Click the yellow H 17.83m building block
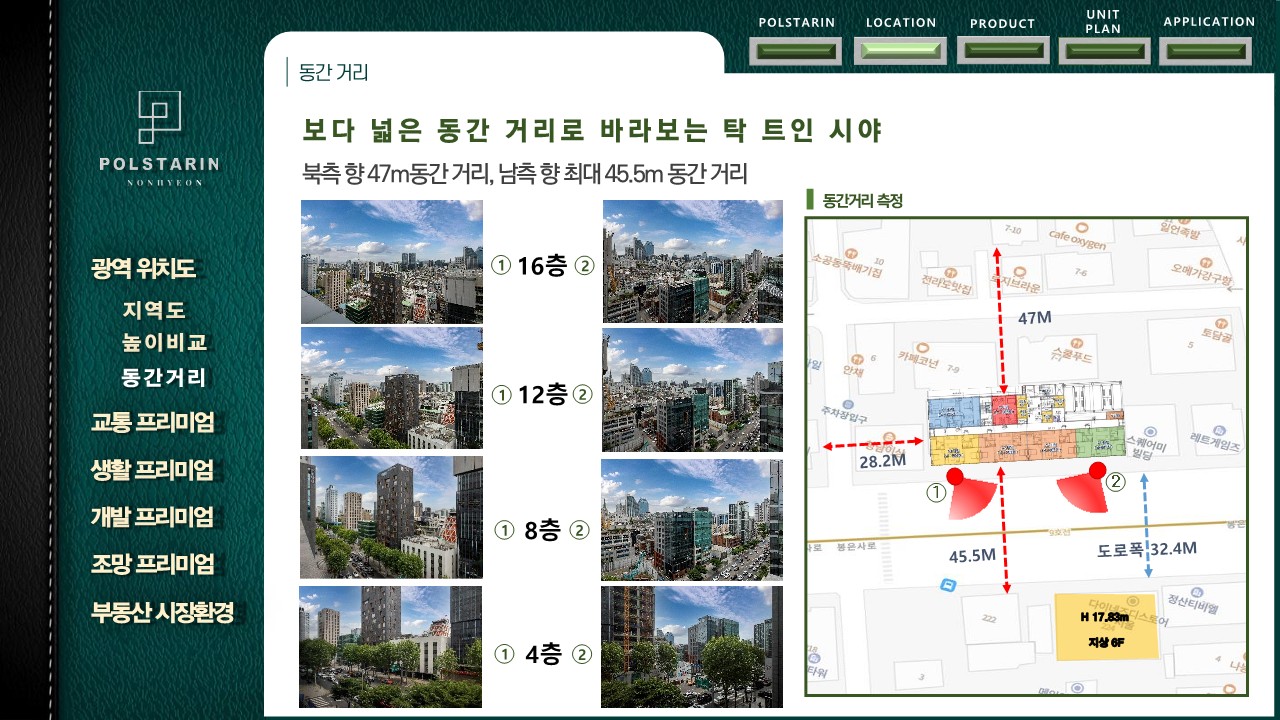This screenshot has height=720, width=1280. tap(1106, 627)
